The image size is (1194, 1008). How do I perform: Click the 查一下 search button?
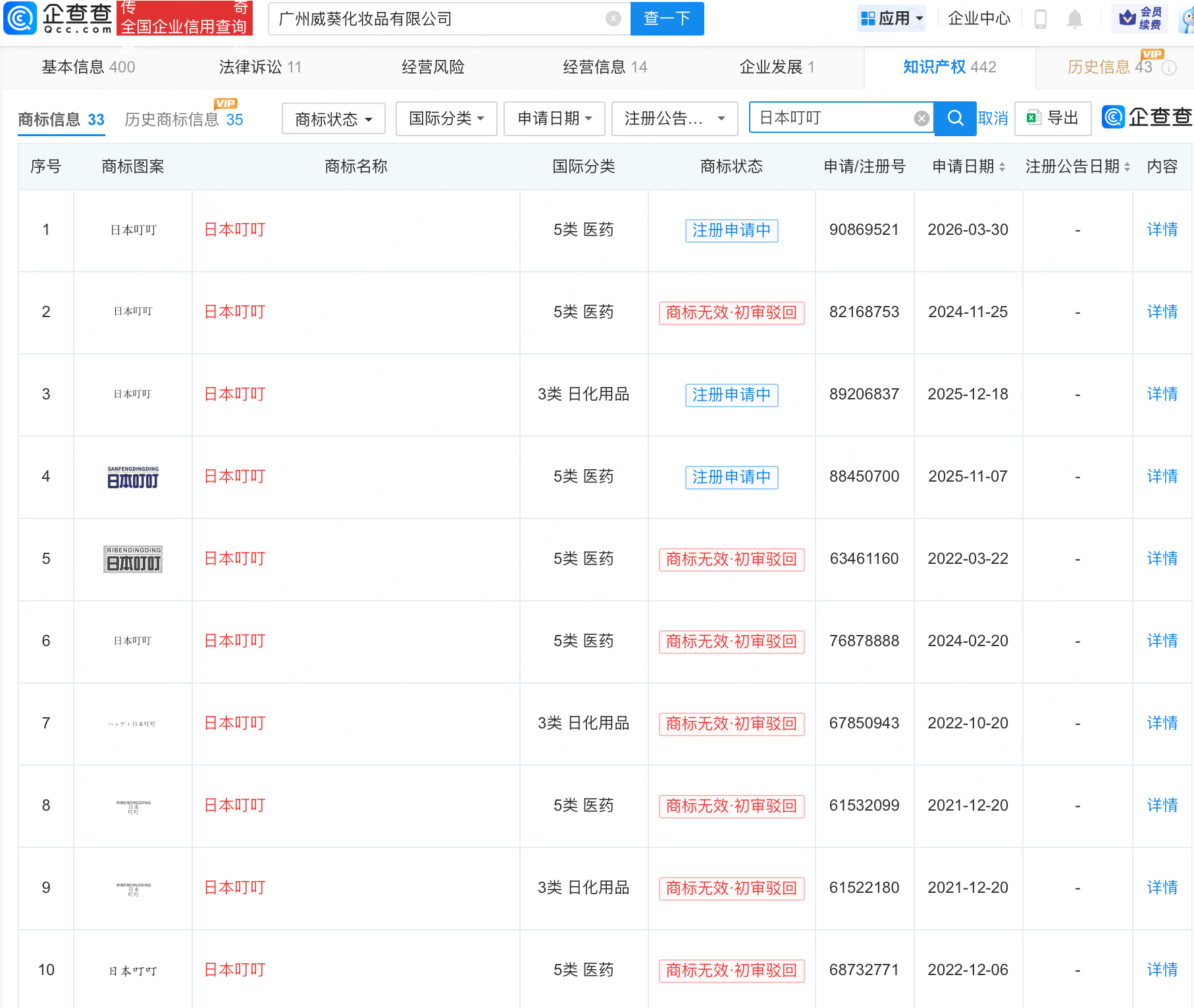(x=667, y=18)
